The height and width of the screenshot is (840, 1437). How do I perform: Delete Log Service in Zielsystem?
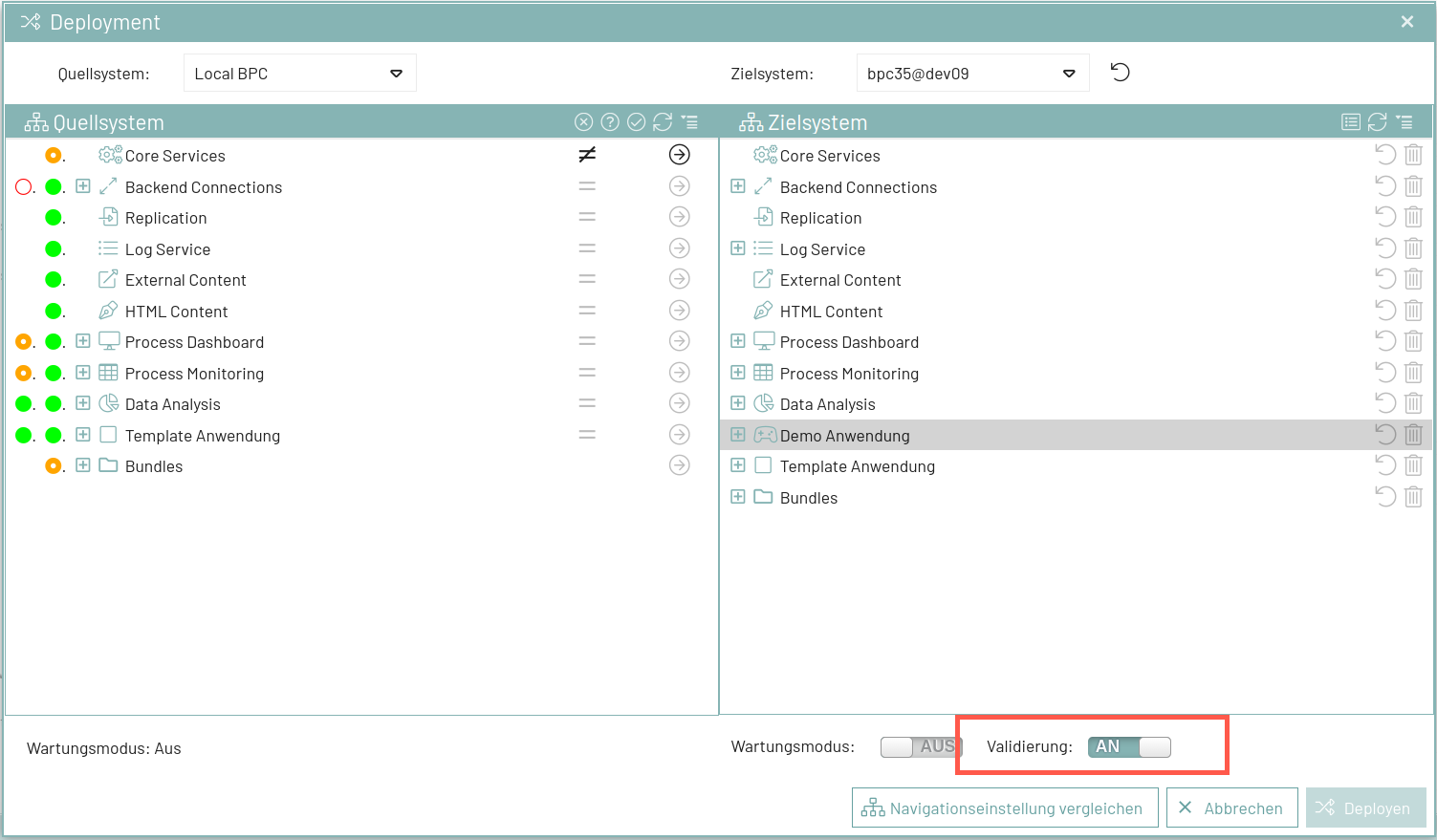(x=1413, y=248)
